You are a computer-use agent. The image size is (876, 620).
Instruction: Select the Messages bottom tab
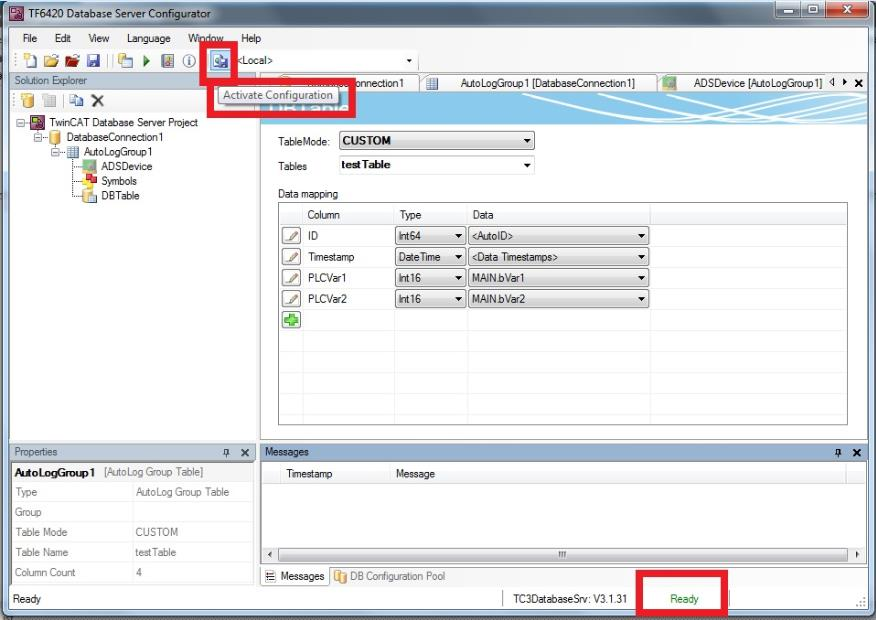pos(295,576)
